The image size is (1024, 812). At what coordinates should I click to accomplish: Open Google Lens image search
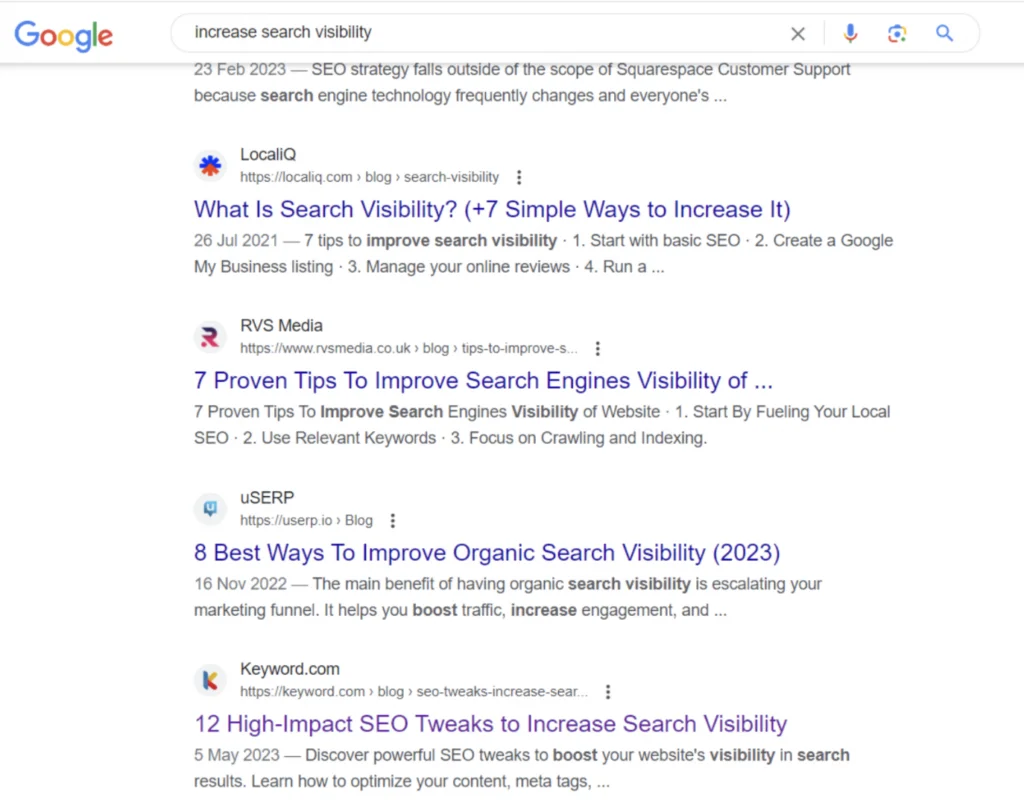[897, 33]
